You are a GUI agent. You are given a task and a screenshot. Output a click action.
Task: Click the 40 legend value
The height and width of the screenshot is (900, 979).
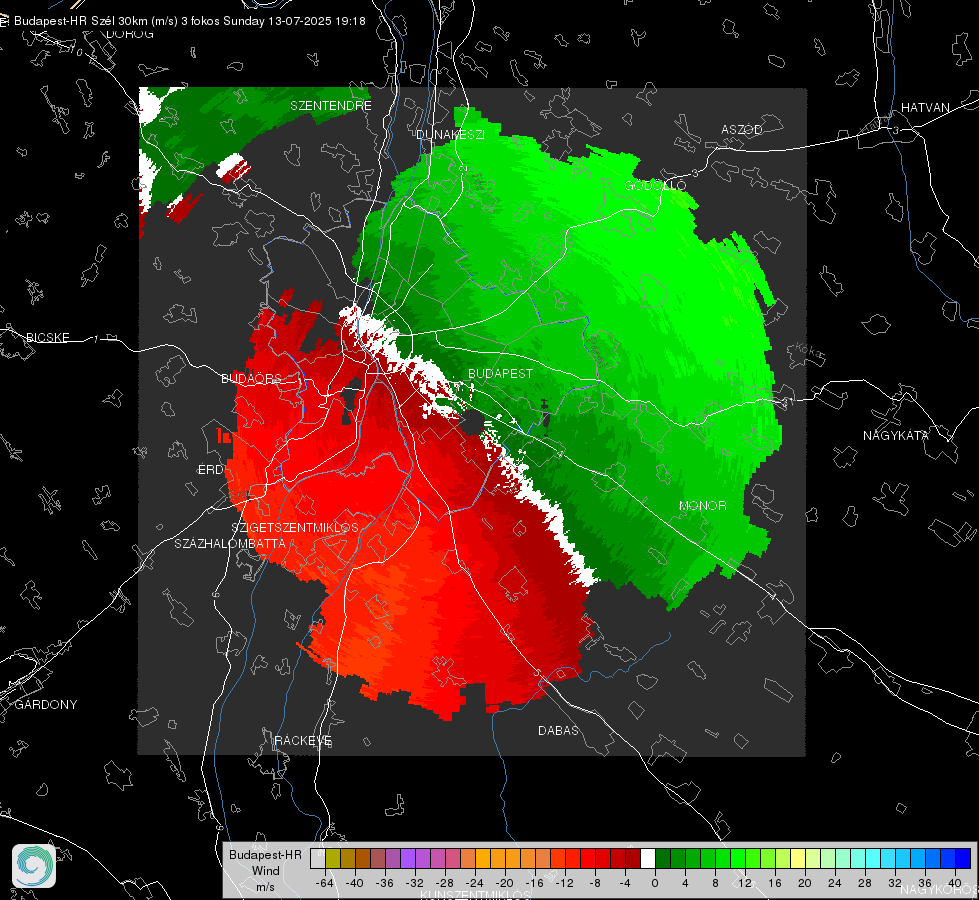coord(955,883)
